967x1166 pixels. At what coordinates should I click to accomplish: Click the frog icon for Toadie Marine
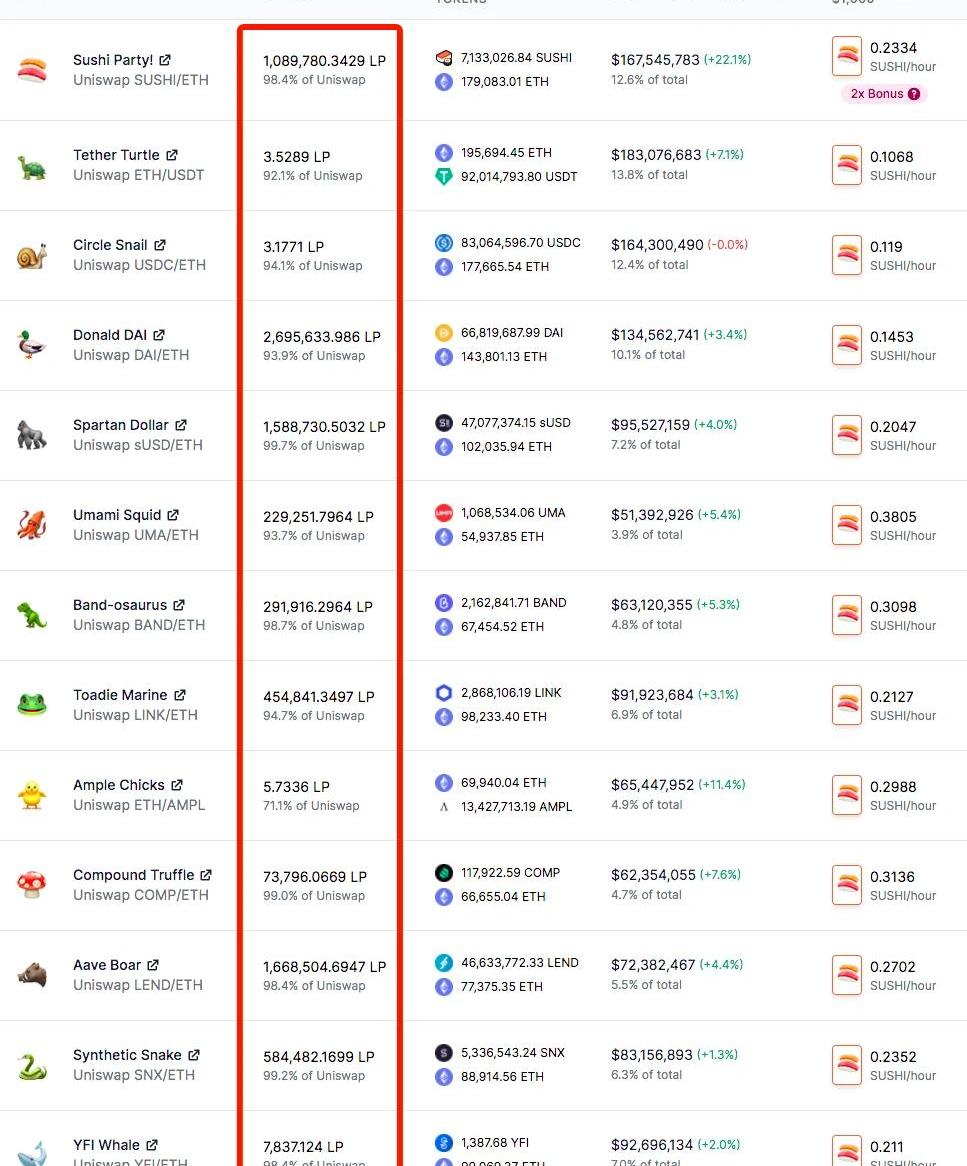32,705
